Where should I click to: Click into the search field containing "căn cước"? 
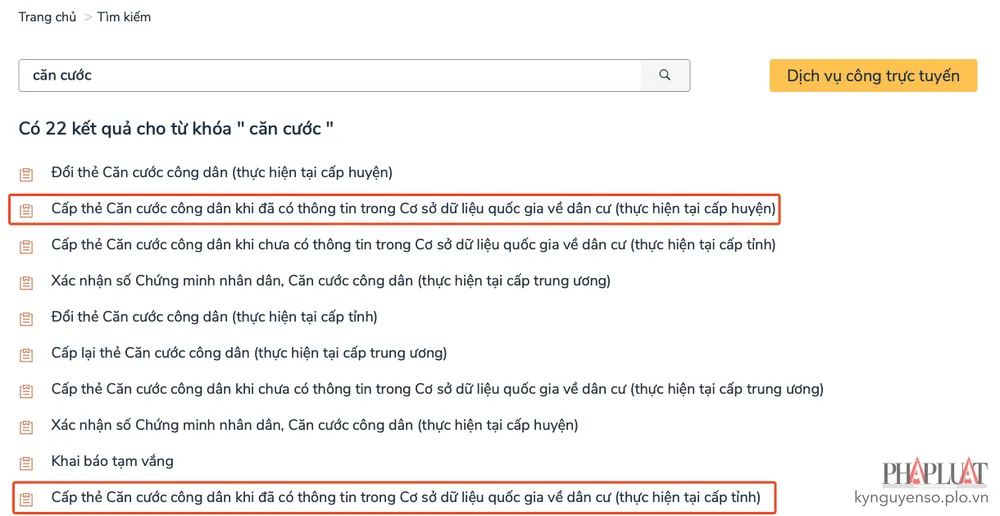click(330, 75)
